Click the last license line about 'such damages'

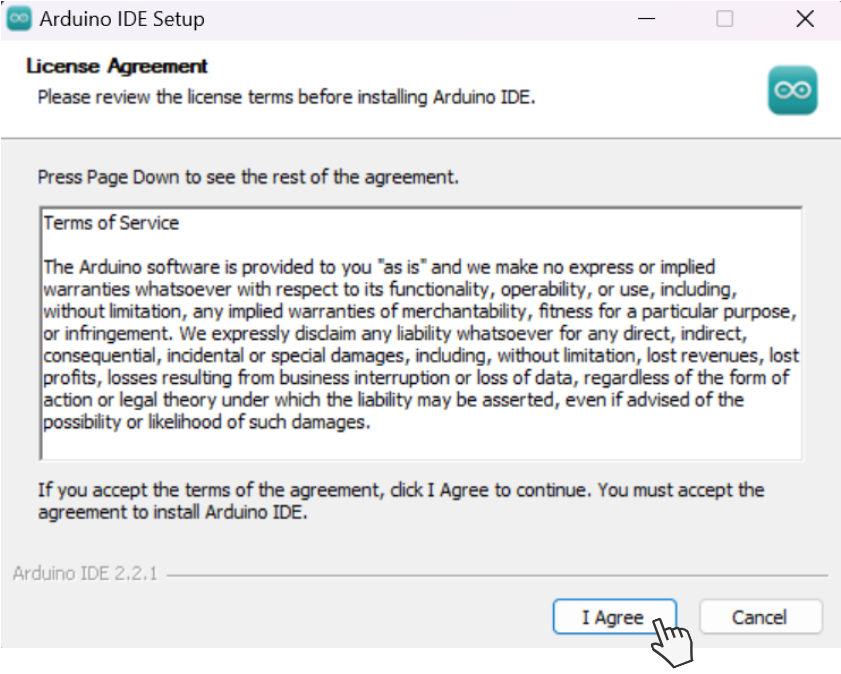(207, 421)
